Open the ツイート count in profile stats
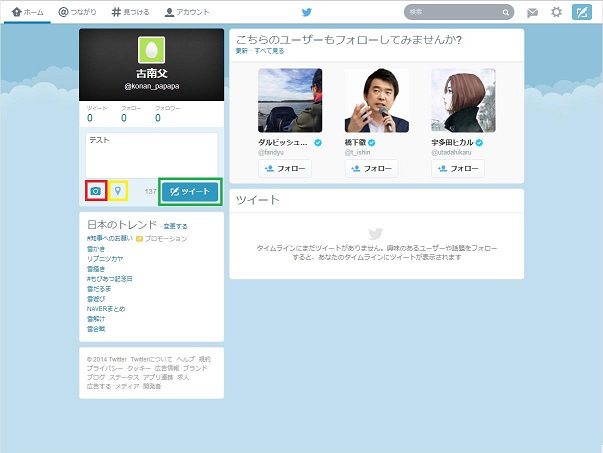This screenshot has width=603, height=453. 97,114
